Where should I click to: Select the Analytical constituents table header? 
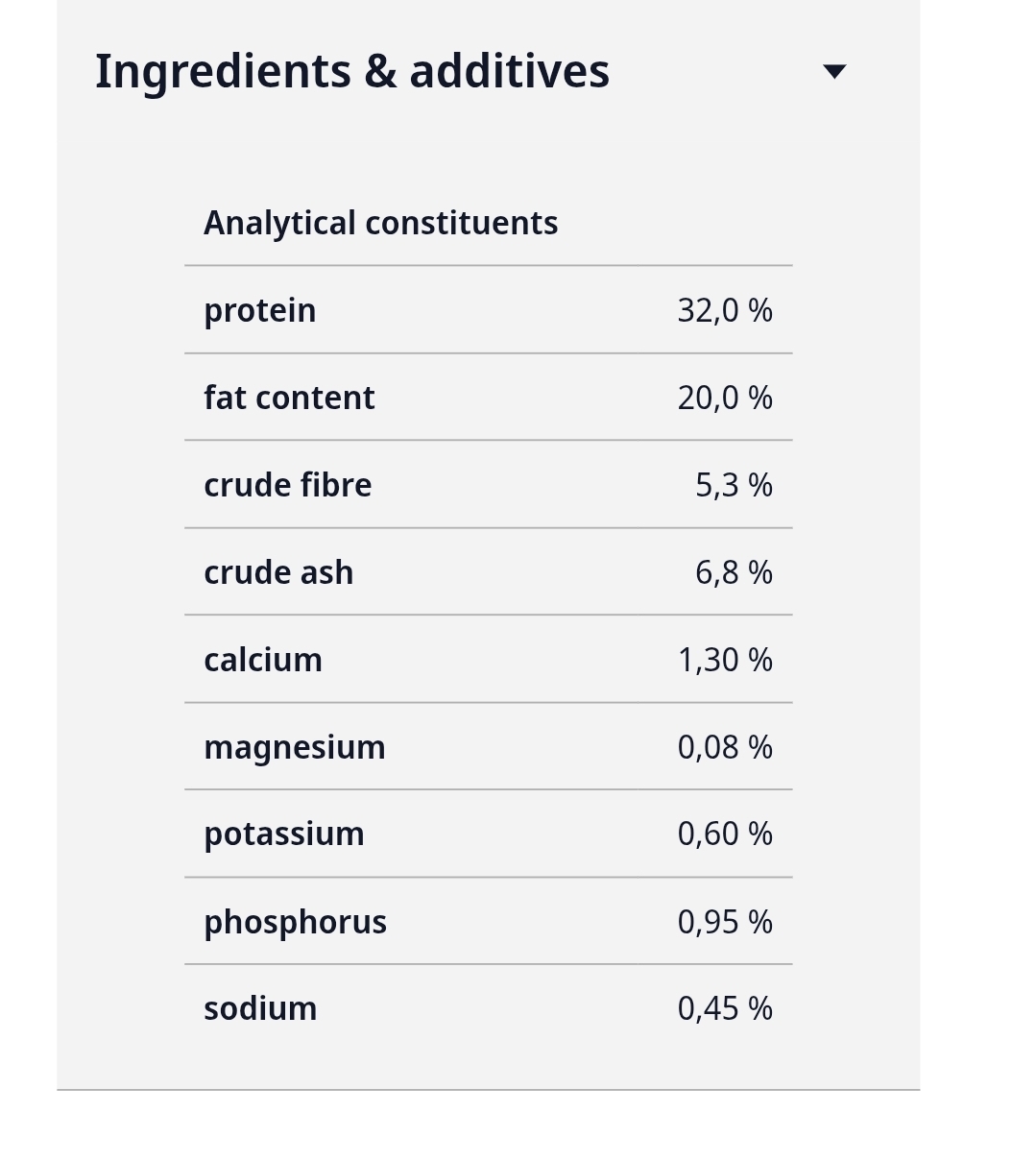(x=381, y=223)
